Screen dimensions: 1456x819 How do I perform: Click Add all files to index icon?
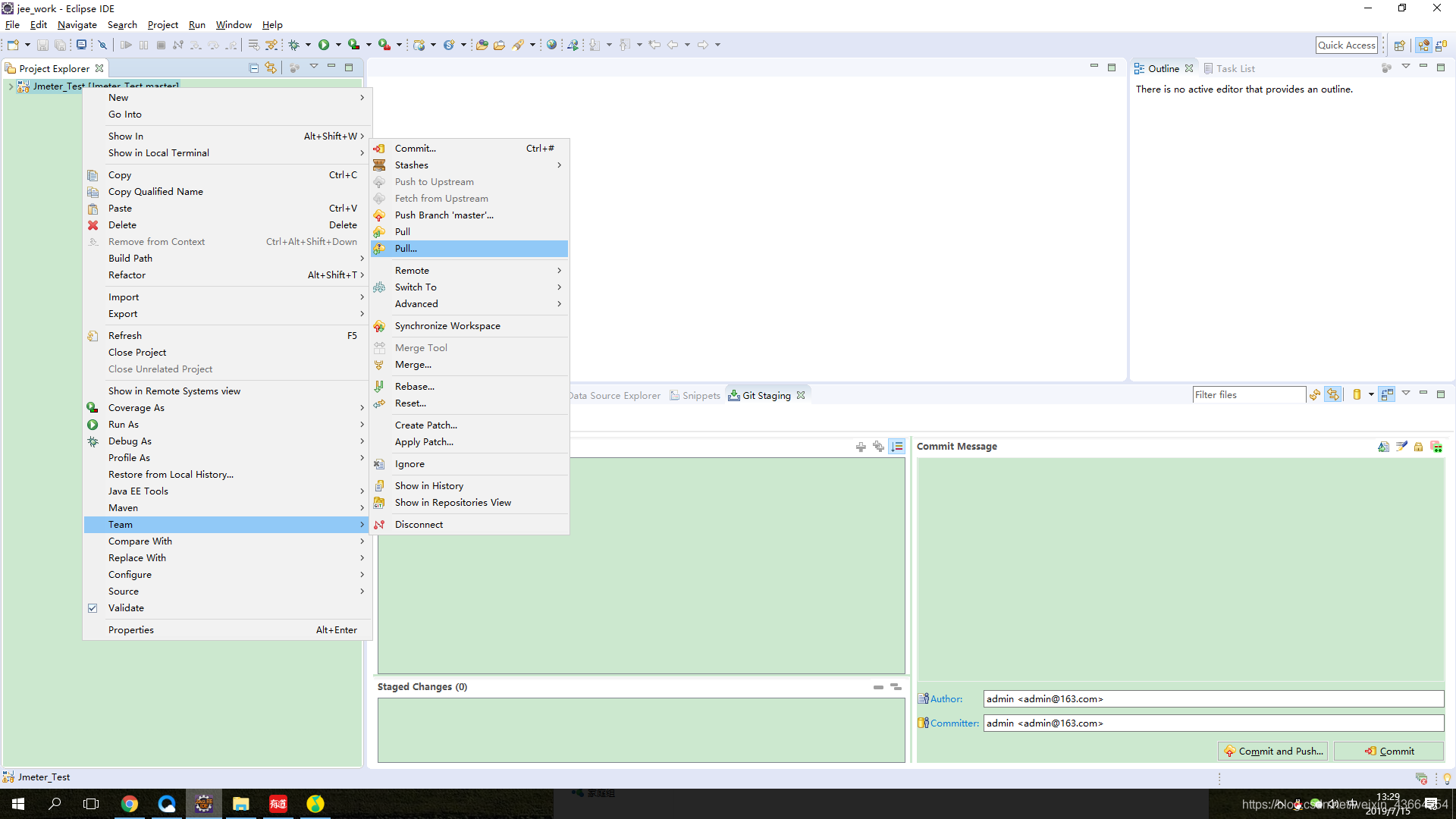(879, 447)
